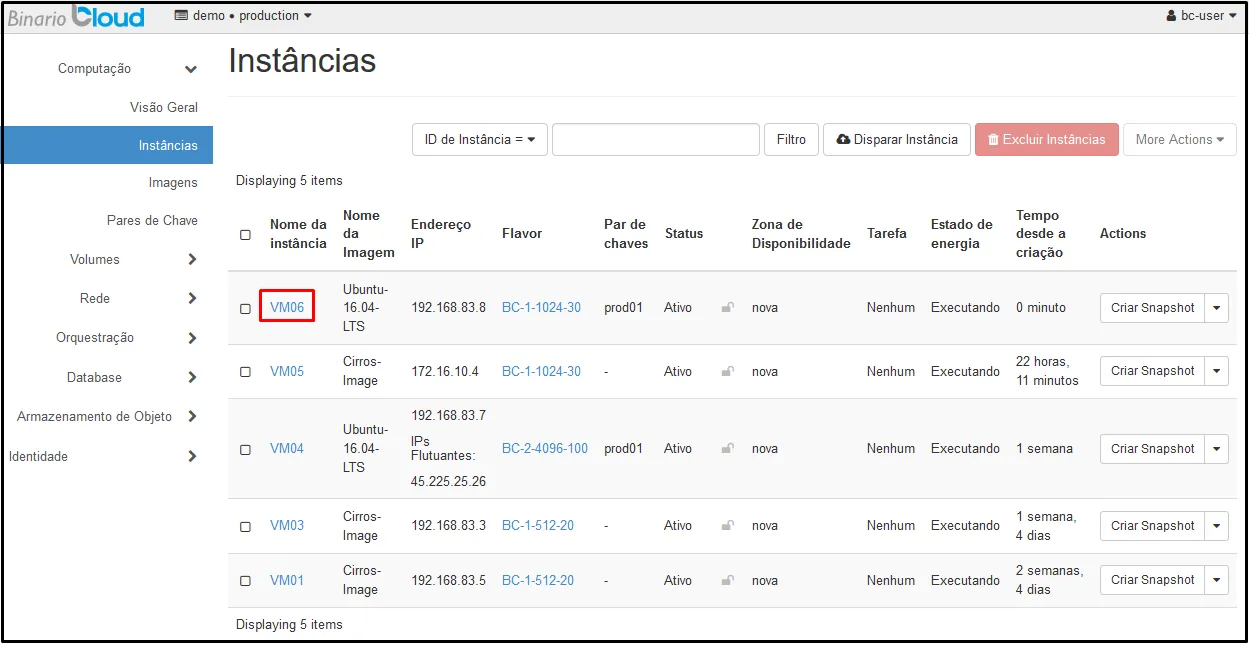Open the VM05 instance details link
The height and width of the screenshot is (645, 1249).
[286, 370]
